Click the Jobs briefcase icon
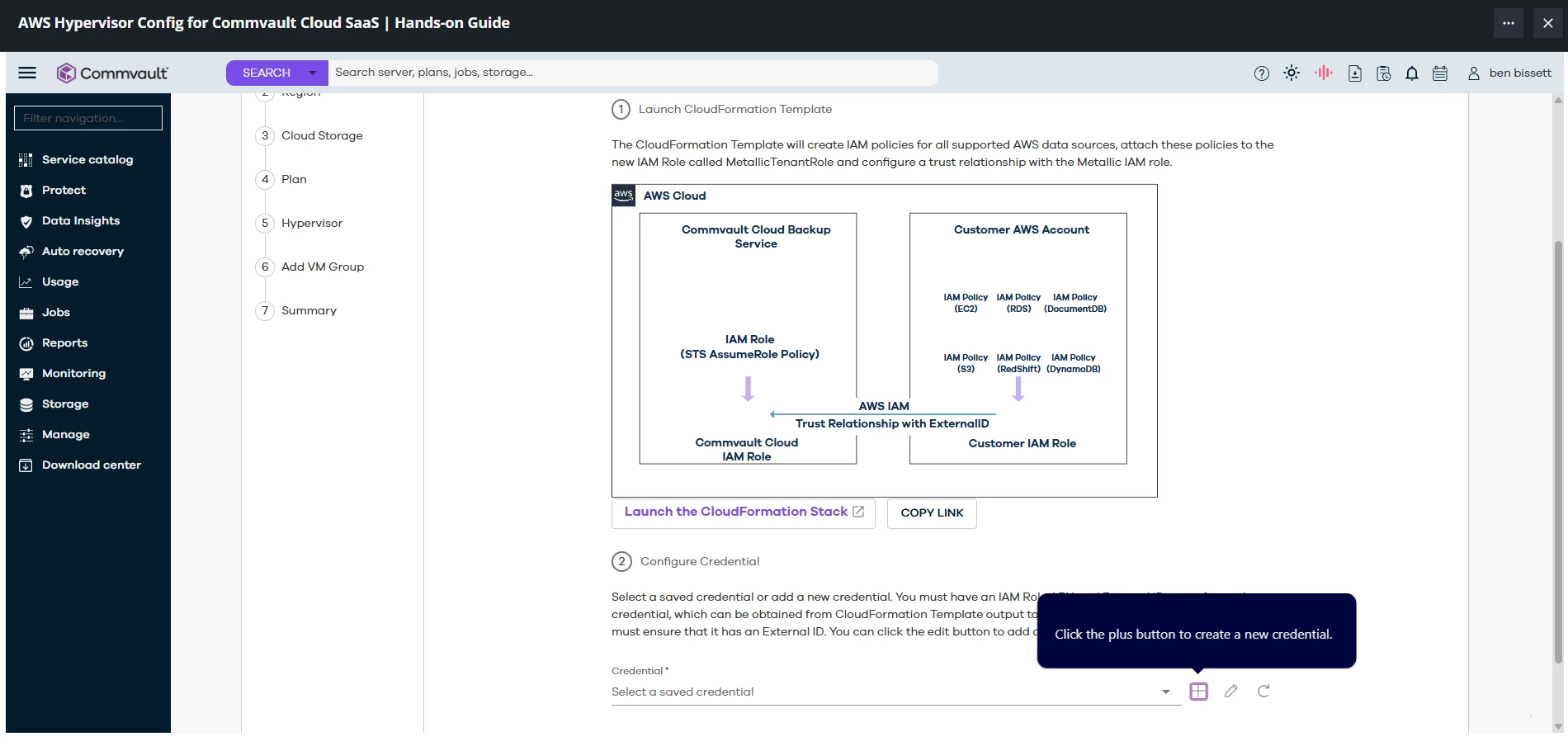The height and width of the screenshot is (746, 1568). click(x=26, y=313)
